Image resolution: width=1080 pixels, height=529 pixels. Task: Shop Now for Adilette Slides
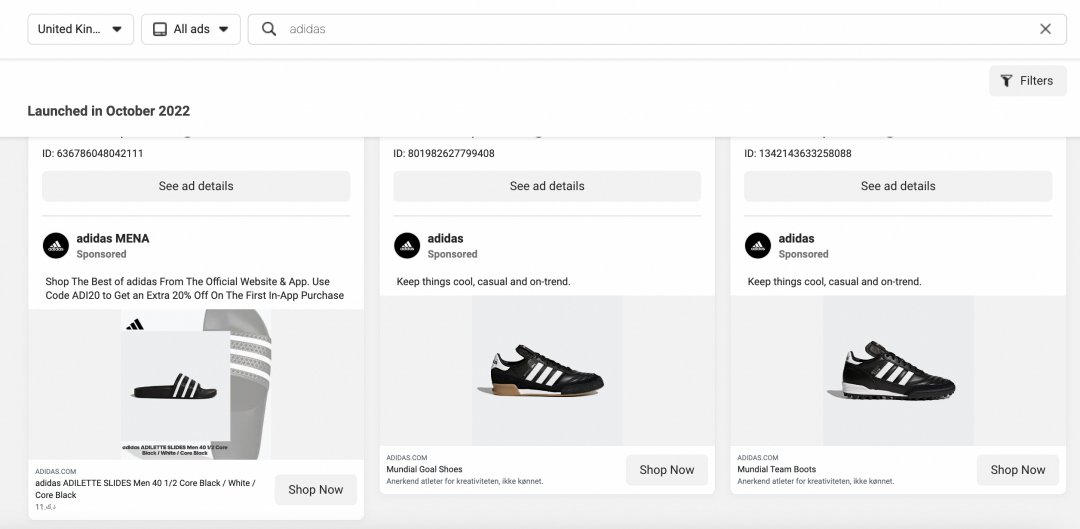pos(315,490)
